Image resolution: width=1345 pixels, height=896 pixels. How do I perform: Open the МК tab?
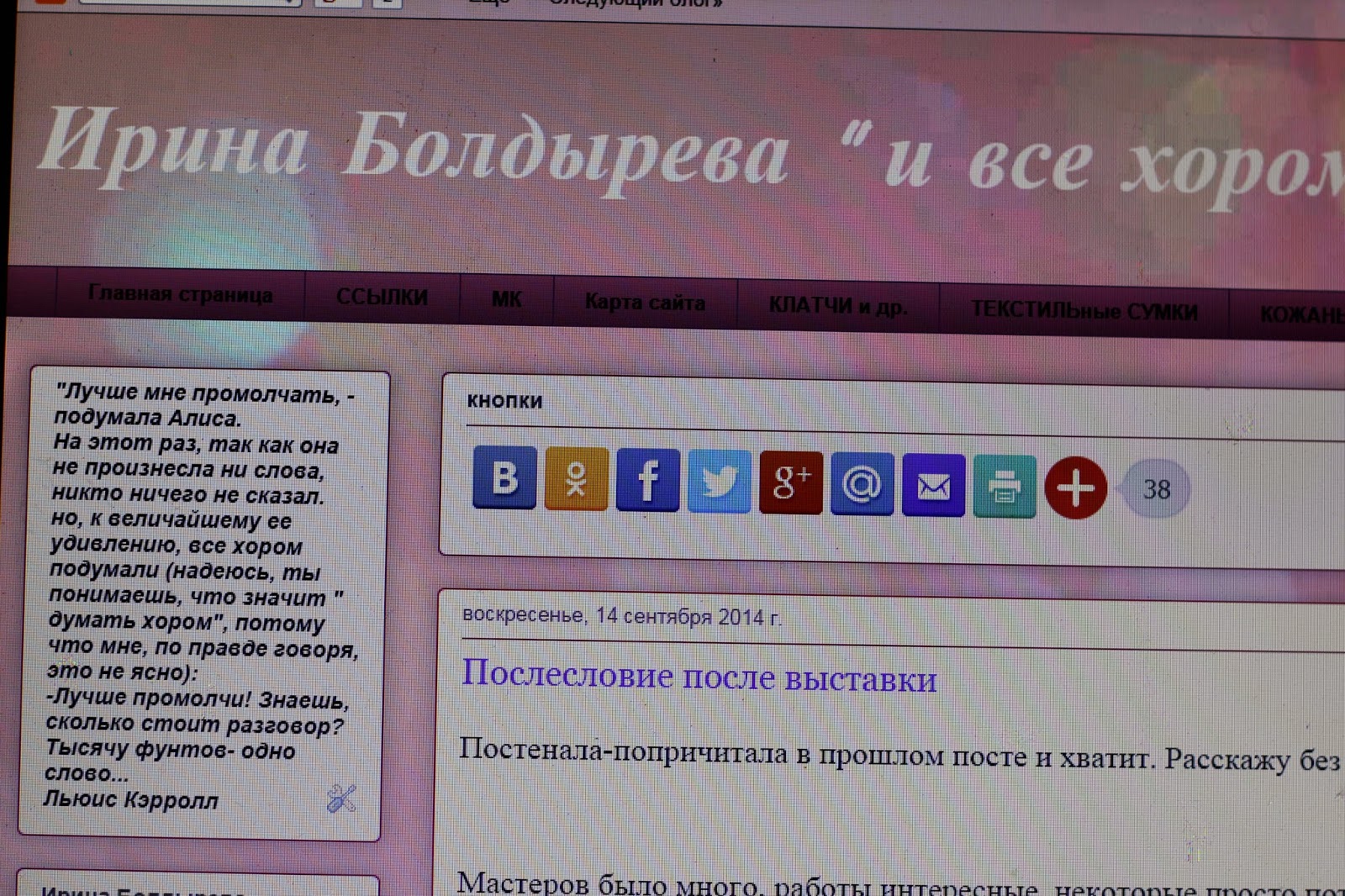[x=506, y=300]
